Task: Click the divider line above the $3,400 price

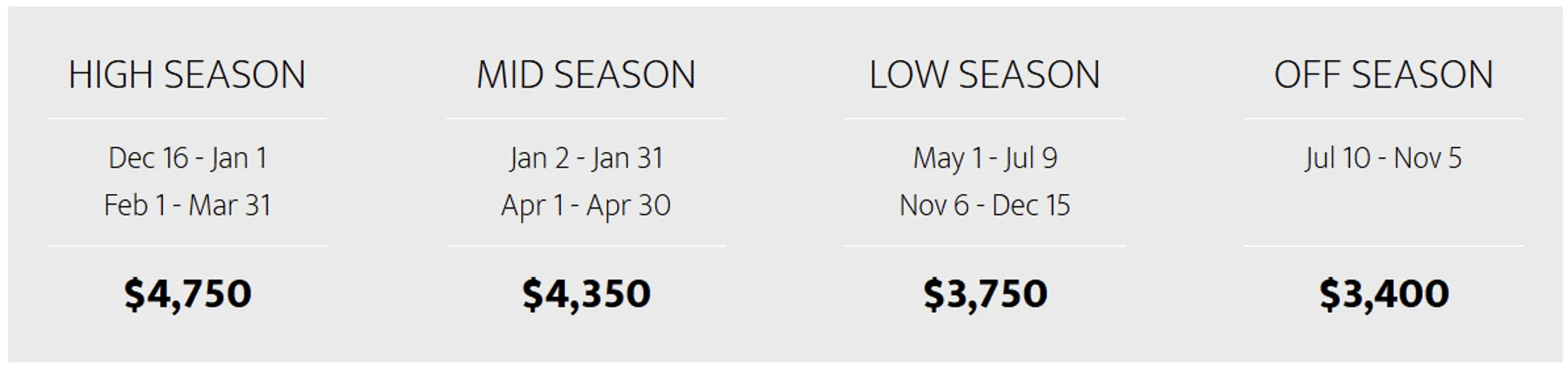Action: pos(1383,246)
